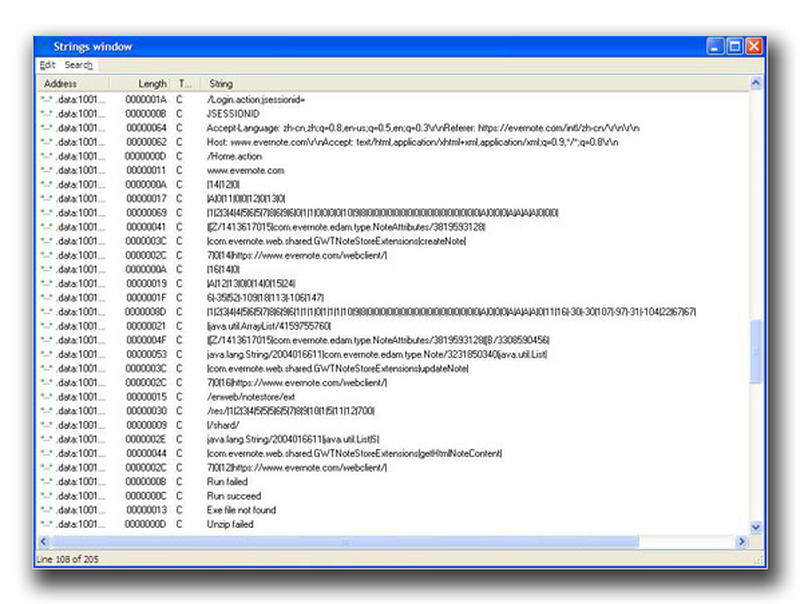Click the icon beside the www.evernote.com string row
The image size is (800, 604).
pos(46,171)
